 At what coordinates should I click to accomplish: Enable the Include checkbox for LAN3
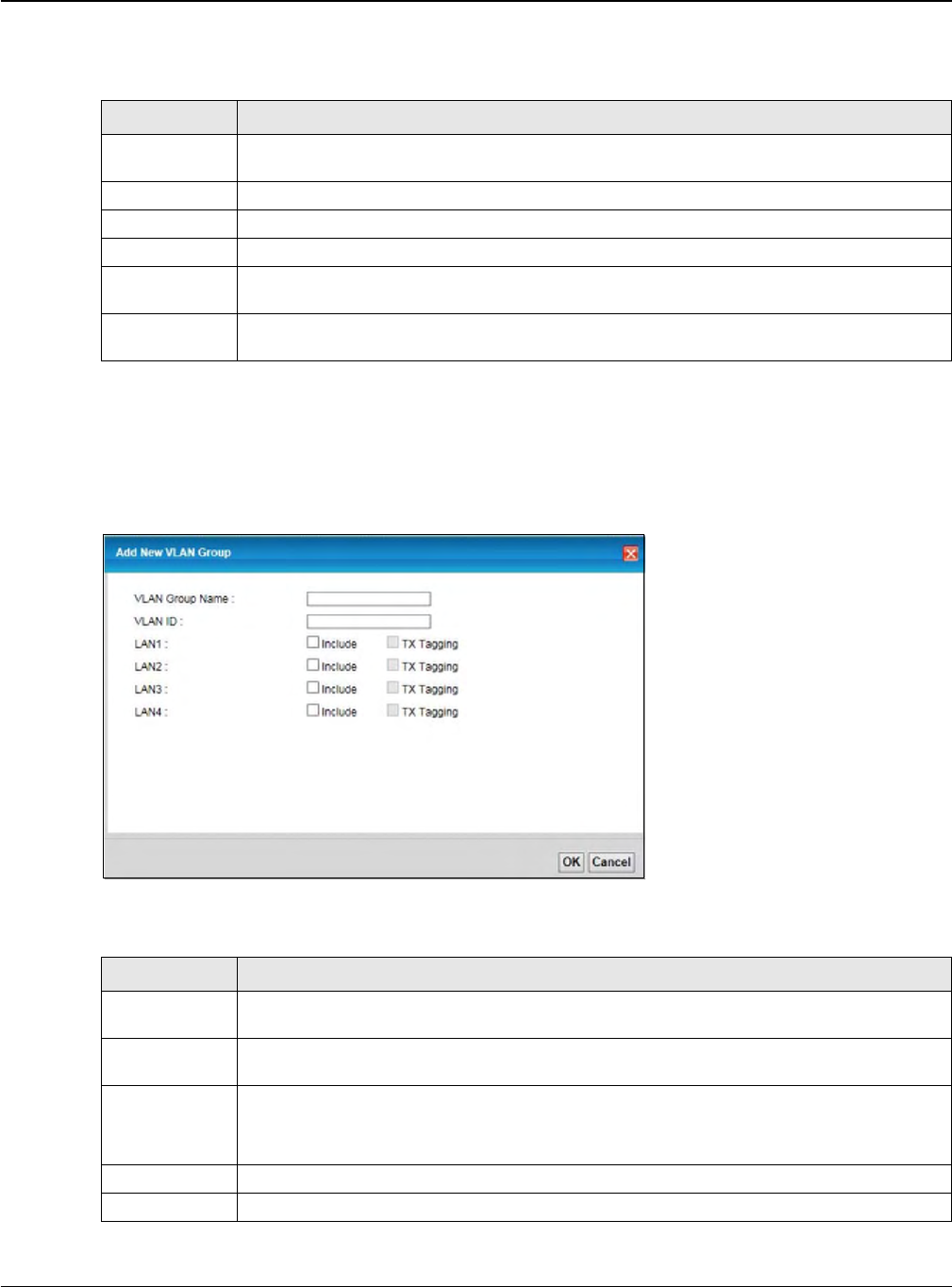[x=313, y=688]
